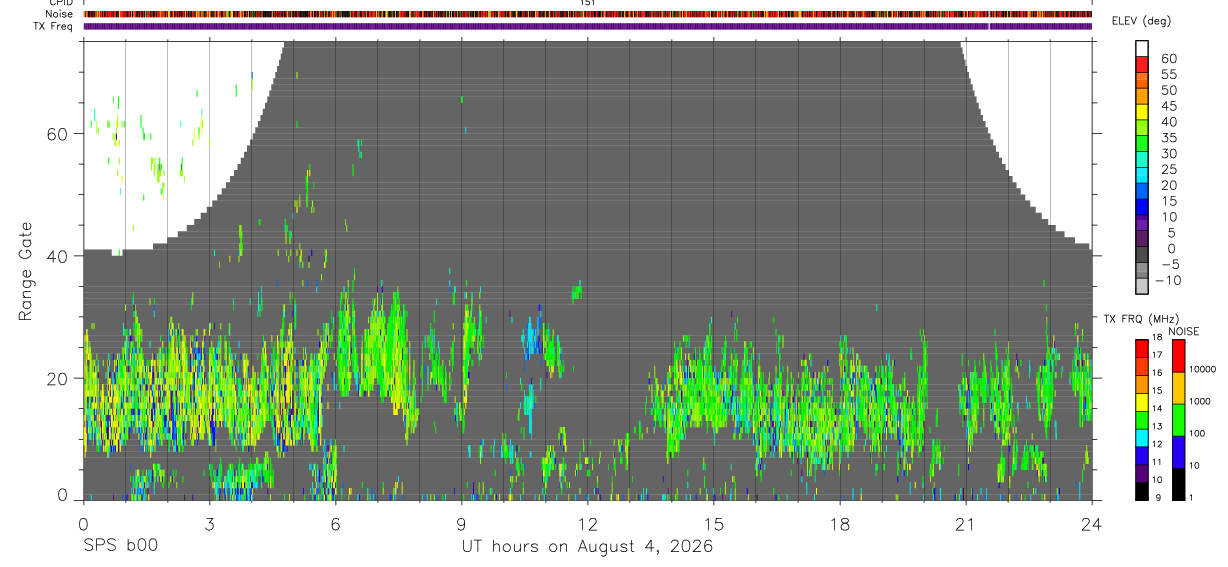1228x567 pixels.
Task: Click the UT hours on August 4, 2026 title
Action: tap(587, 546)
